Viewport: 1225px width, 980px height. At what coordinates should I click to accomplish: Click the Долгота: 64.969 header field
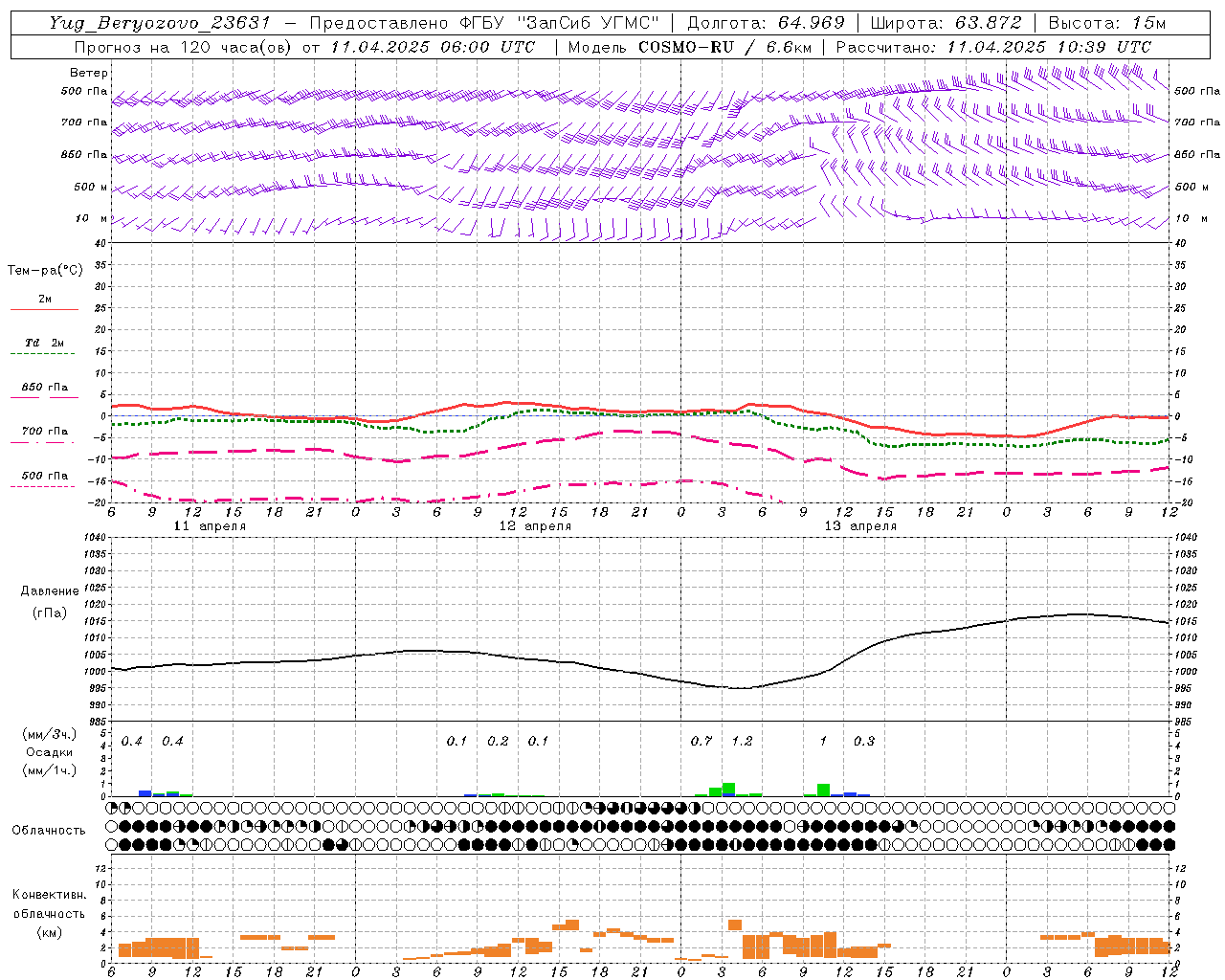766,24
